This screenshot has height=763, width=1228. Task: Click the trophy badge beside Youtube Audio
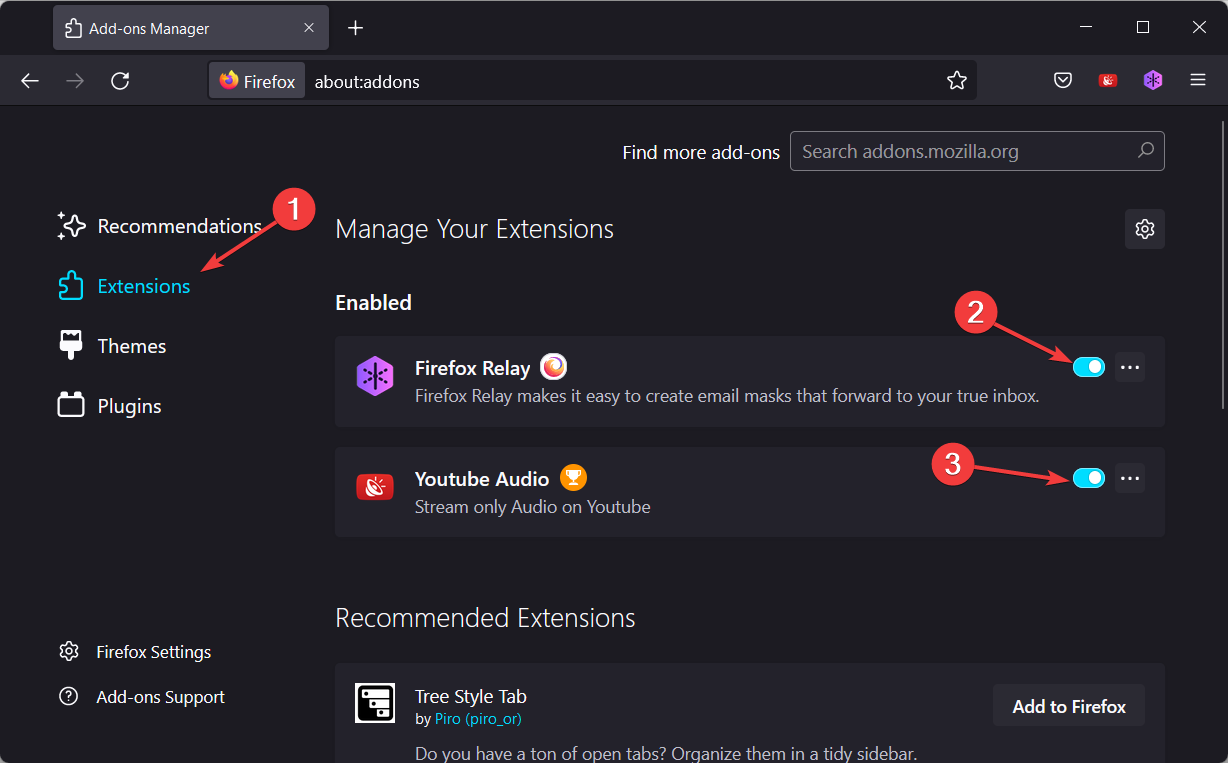[x=572, y=478]
